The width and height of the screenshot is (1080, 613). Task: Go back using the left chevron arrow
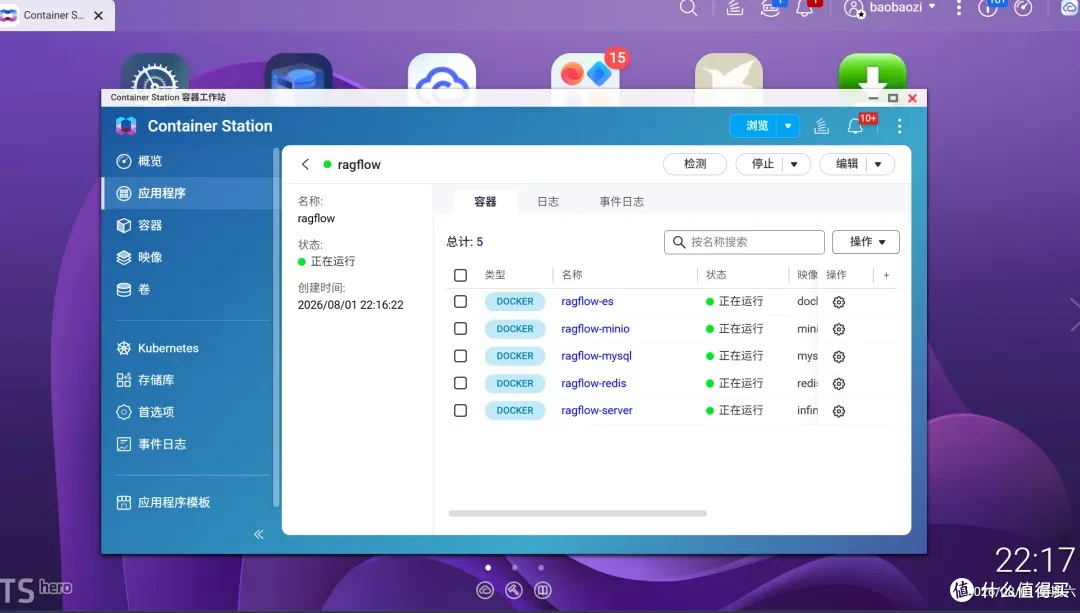305,164
